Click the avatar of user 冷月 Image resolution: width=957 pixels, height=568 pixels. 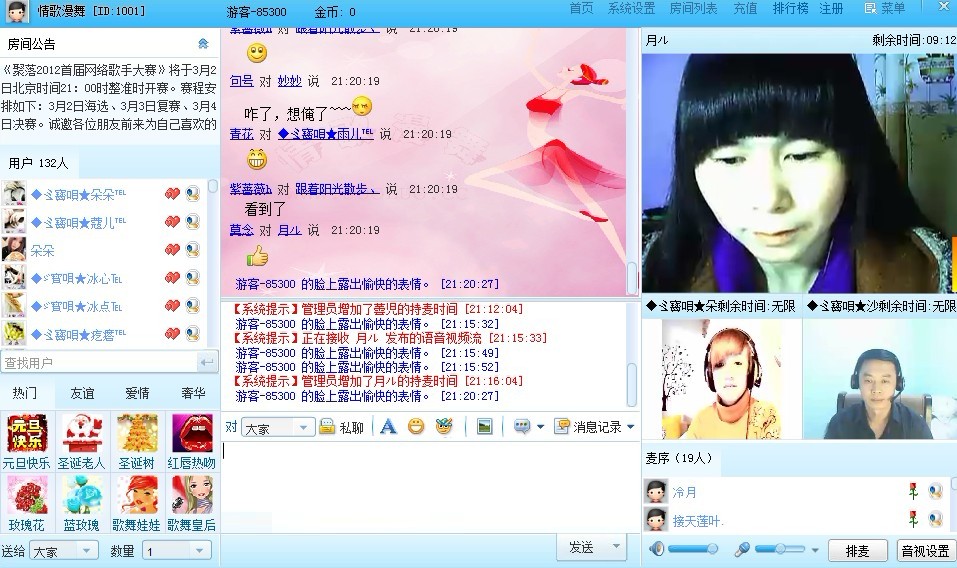tap(655, 491)
